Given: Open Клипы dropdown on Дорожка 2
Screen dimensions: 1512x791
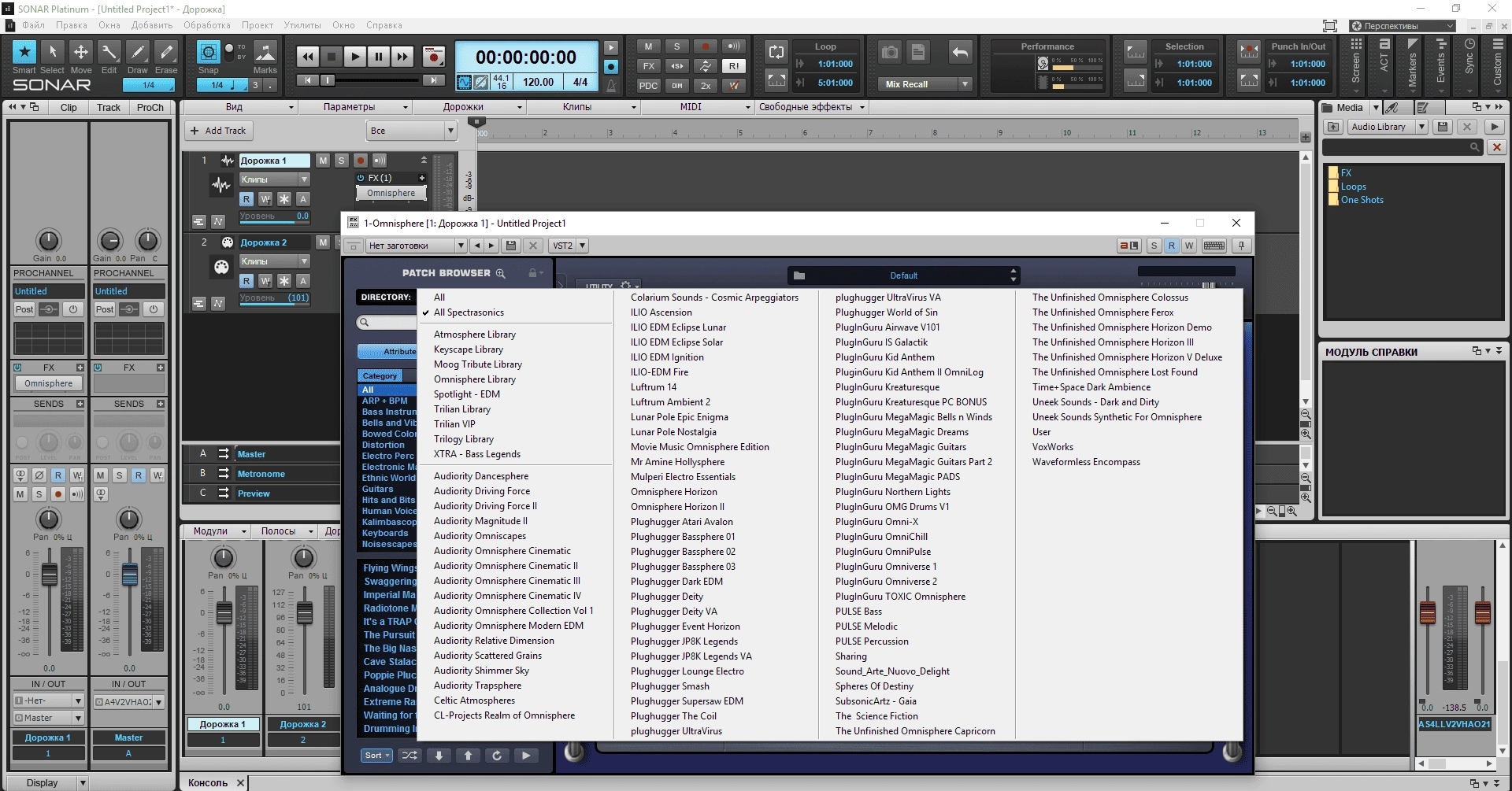Looking at the screenshot, I should point(274,261).
